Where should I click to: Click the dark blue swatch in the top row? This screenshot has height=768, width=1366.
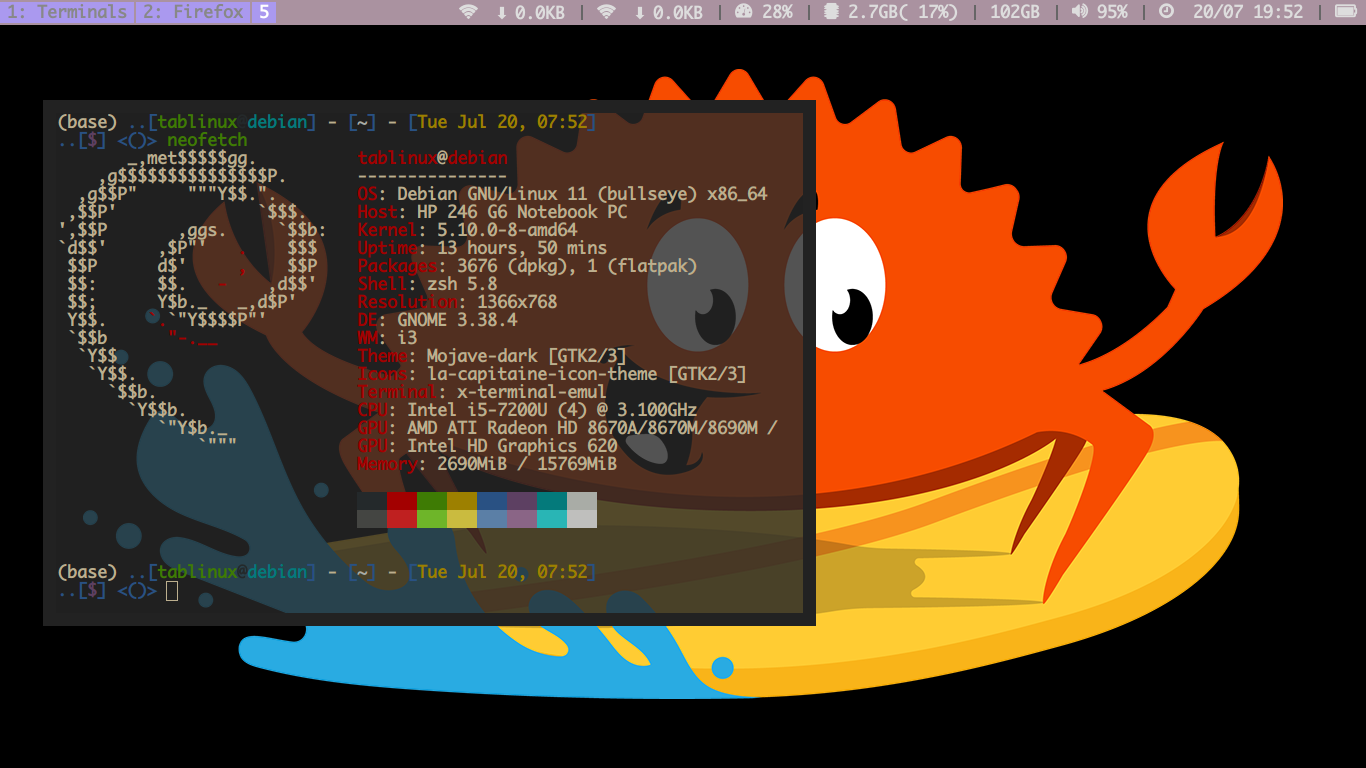click(492, 501)
